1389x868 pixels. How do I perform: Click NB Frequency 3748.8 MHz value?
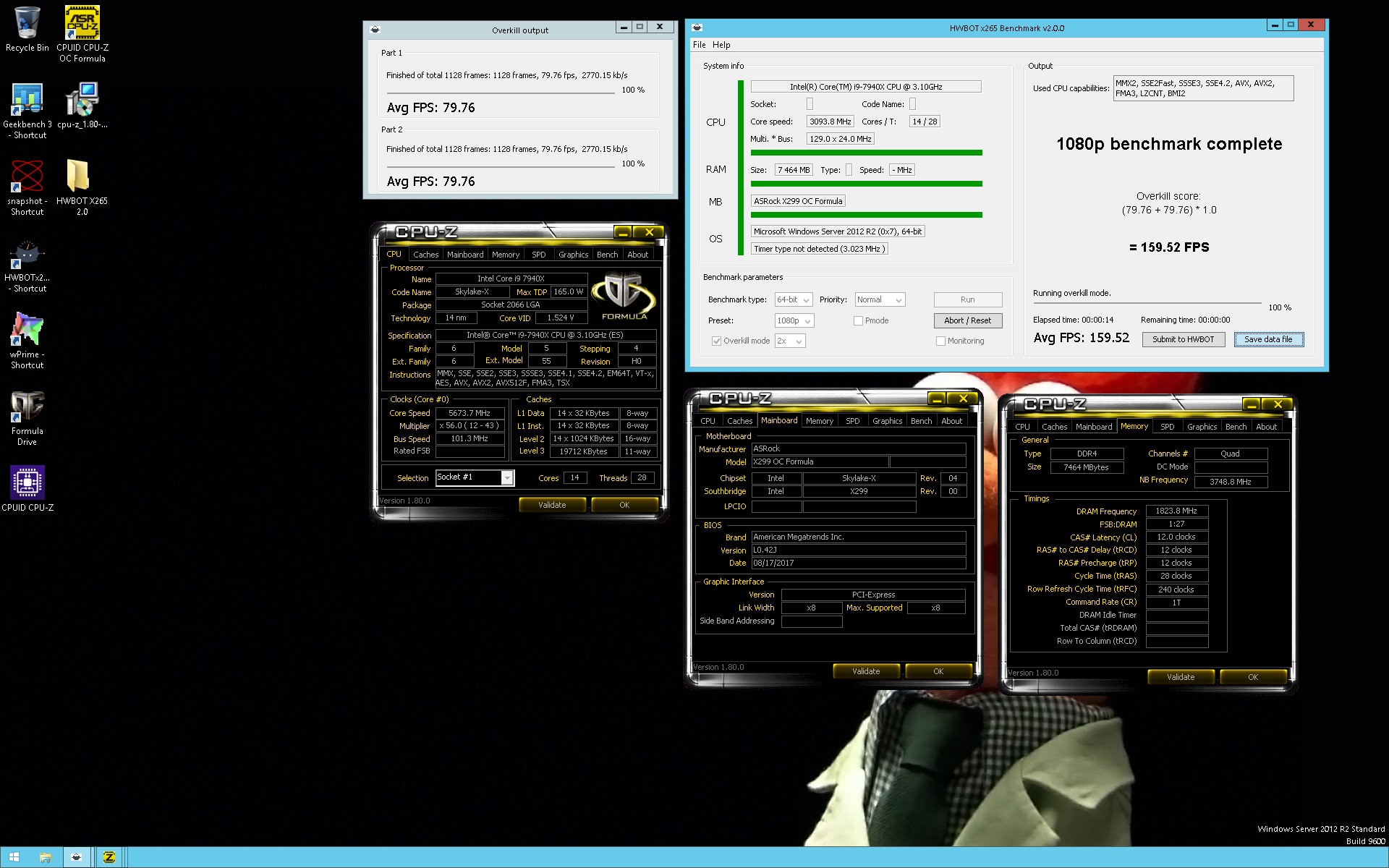(1231, 482)
